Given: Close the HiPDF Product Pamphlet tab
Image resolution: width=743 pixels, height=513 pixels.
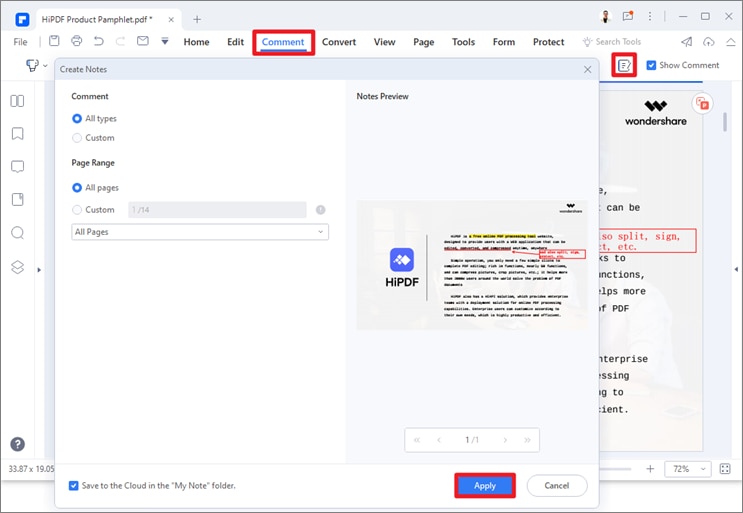Looking at the screenshot, I should pos(171,19).
